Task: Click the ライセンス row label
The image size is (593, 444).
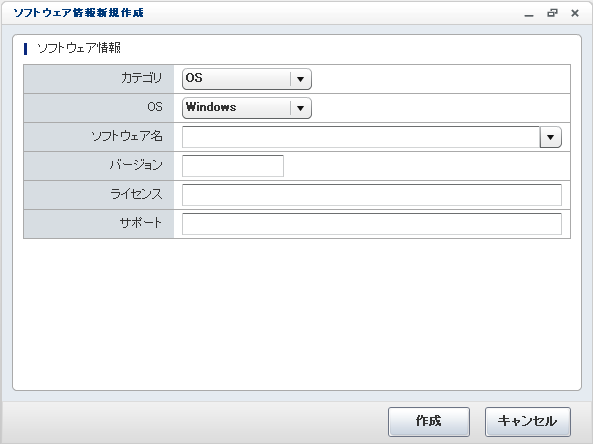Action: (x=136, y=194)
